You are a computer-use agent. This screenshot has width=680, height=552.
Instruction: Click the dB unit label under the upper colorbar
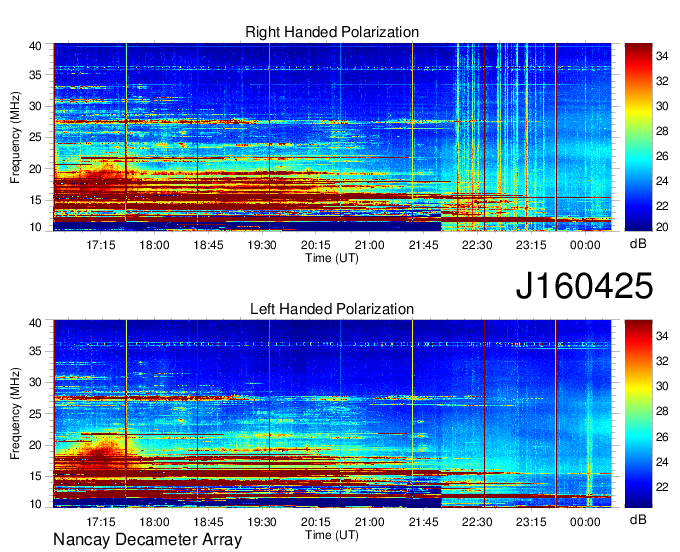tap(638, 244)
